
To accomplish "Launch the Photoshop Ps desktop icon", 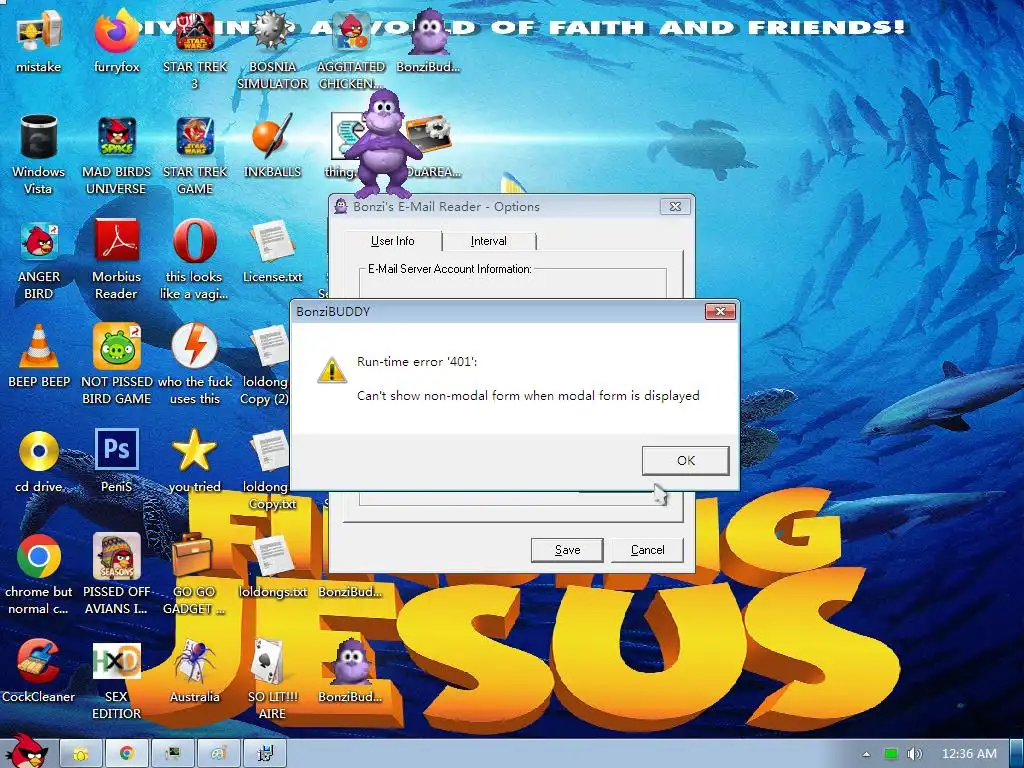I will 116,461.
